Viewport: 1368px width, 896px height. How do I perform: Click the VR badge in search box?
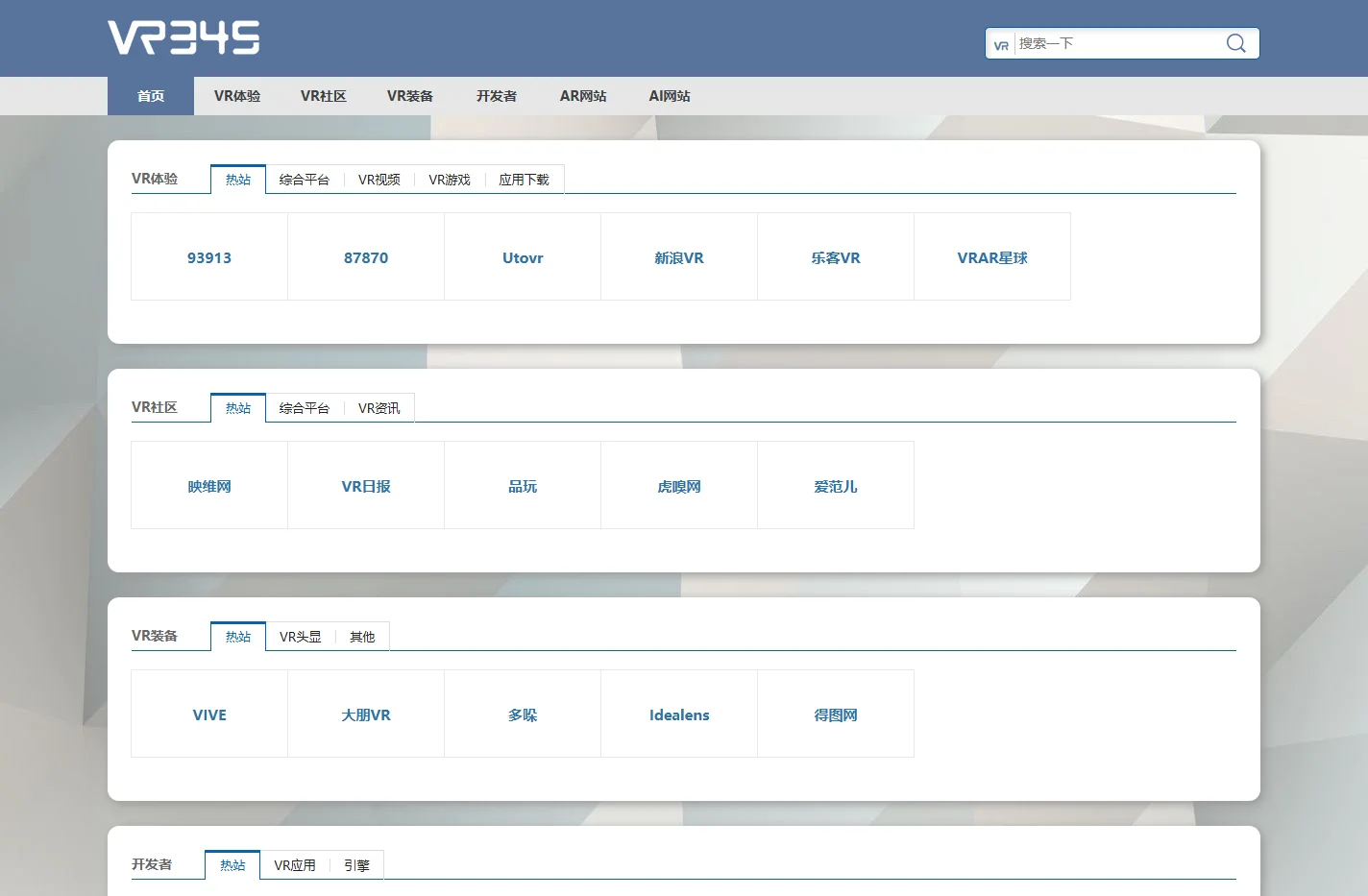point(1001,44)
